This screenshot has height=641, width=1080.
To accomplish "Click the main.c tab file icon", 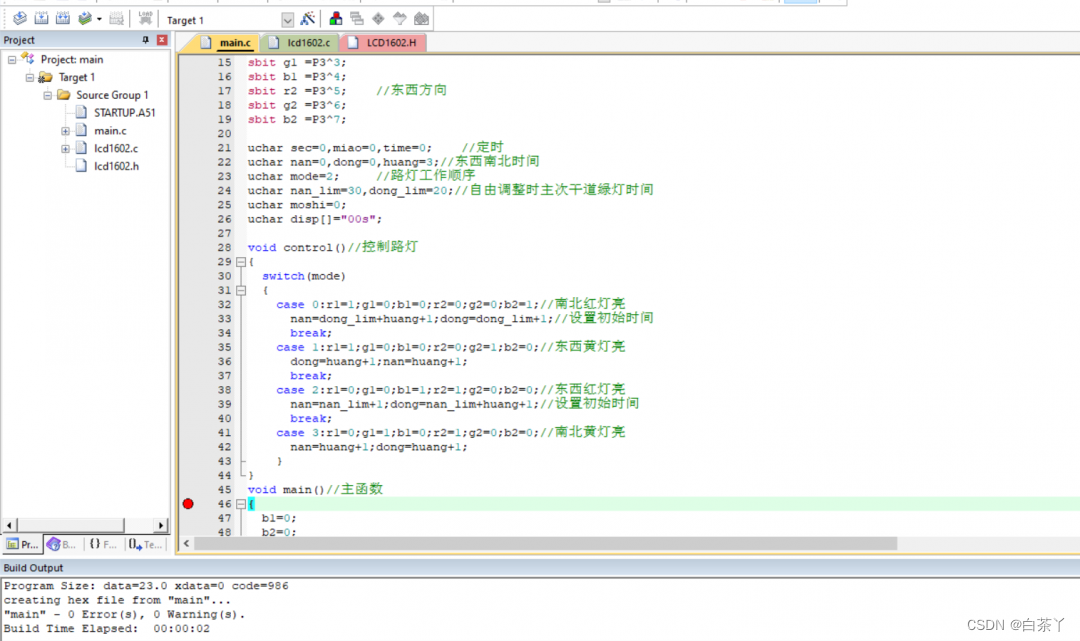I will (206, 43).
